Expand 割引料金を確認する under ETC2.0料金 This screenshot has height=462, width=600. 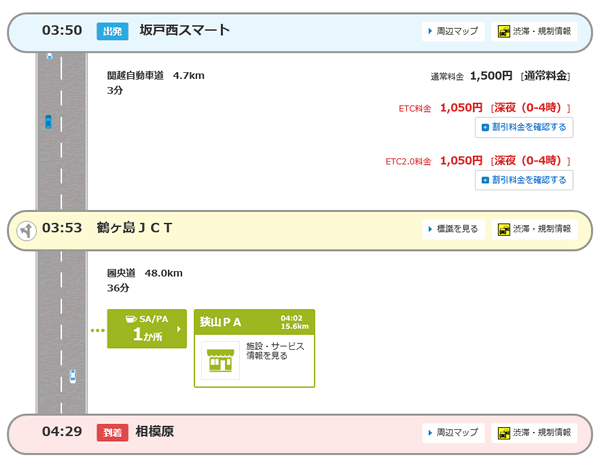coord(524,180)
